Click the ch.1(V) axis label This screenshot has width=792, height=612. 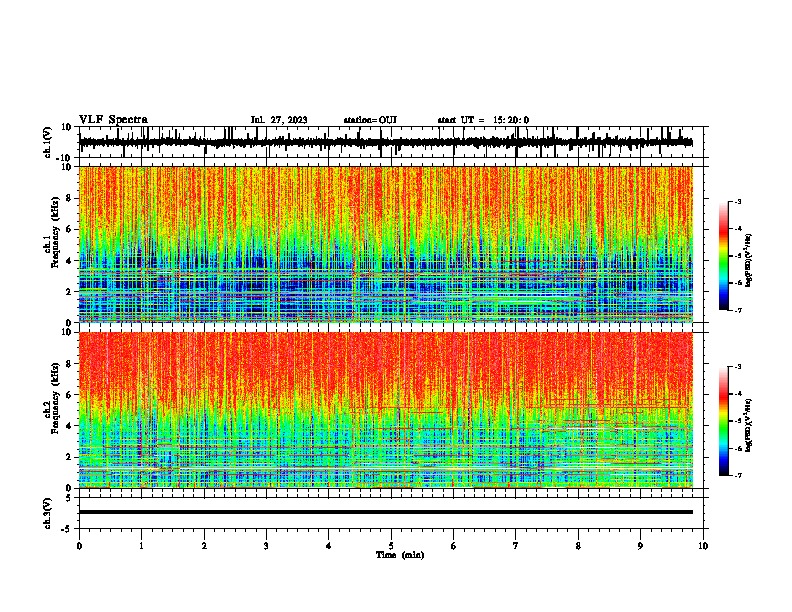48,142
